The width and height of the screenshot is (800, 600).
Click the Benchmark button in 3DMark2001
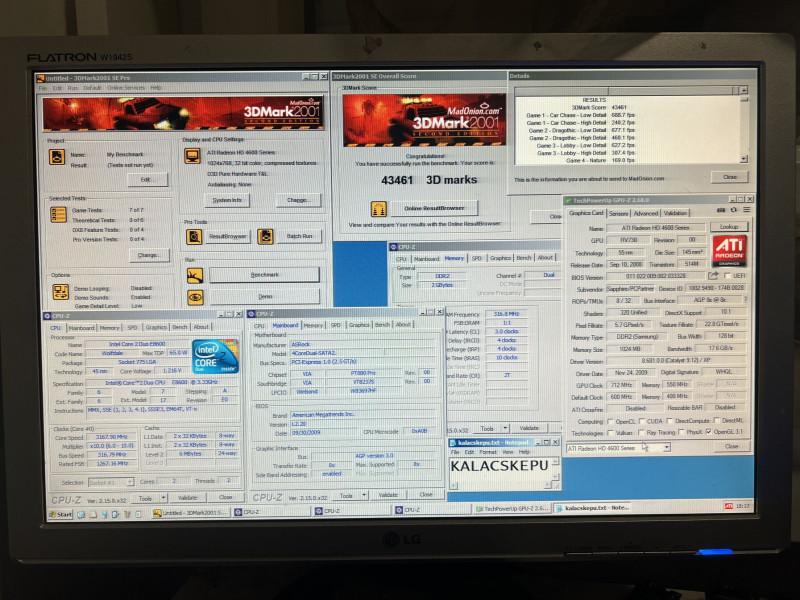(264, 275)
